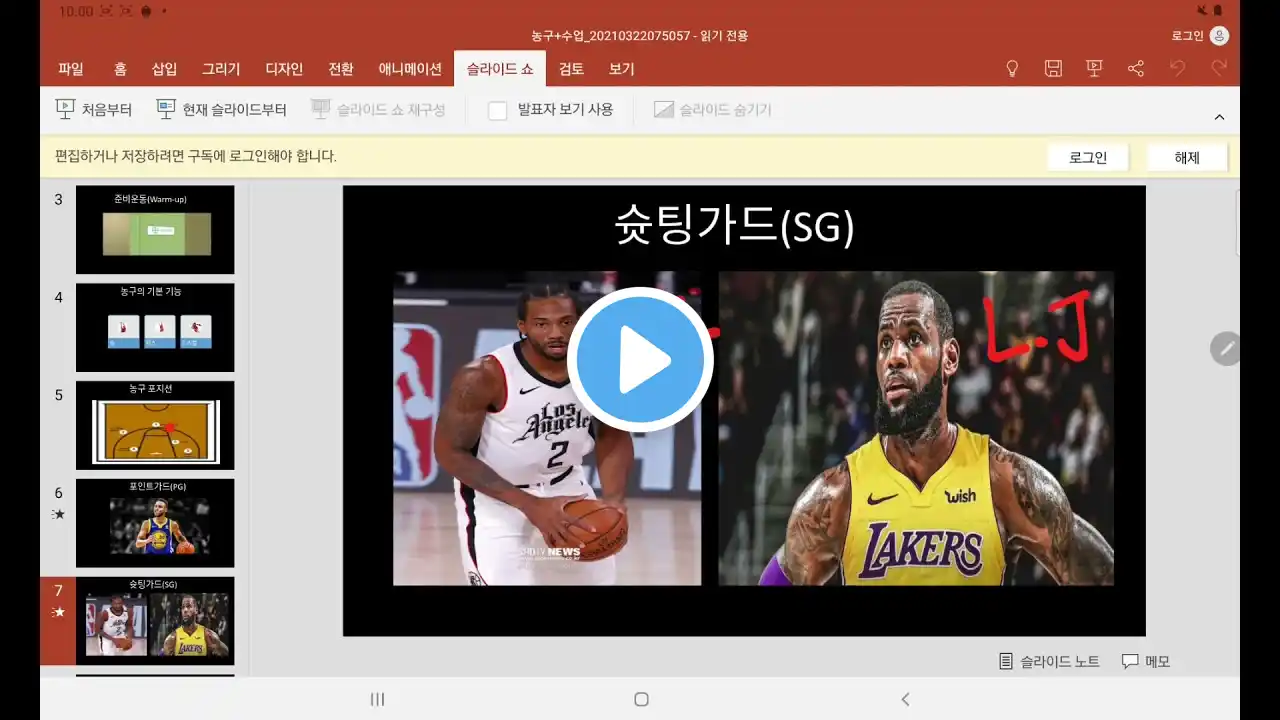Click the account avatar icon beside 로그인
Screen dimensions: 1280x720
pyautogui.click(x=1219, y=36)
